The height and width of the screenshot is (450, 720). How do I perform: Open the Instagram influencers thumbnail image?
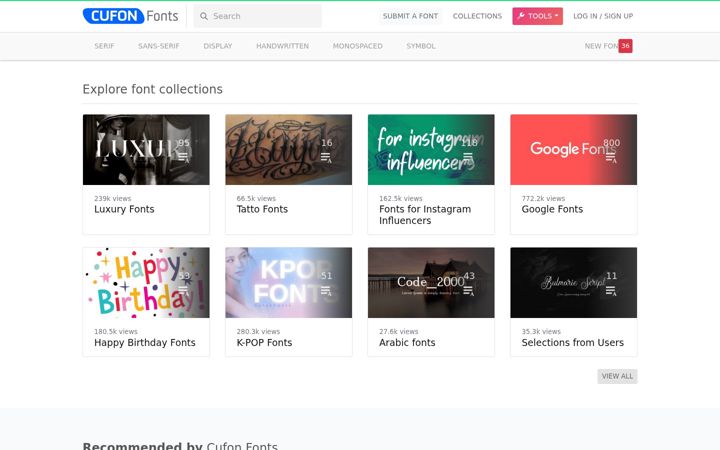pyautogui.click(x=431, y=150)
